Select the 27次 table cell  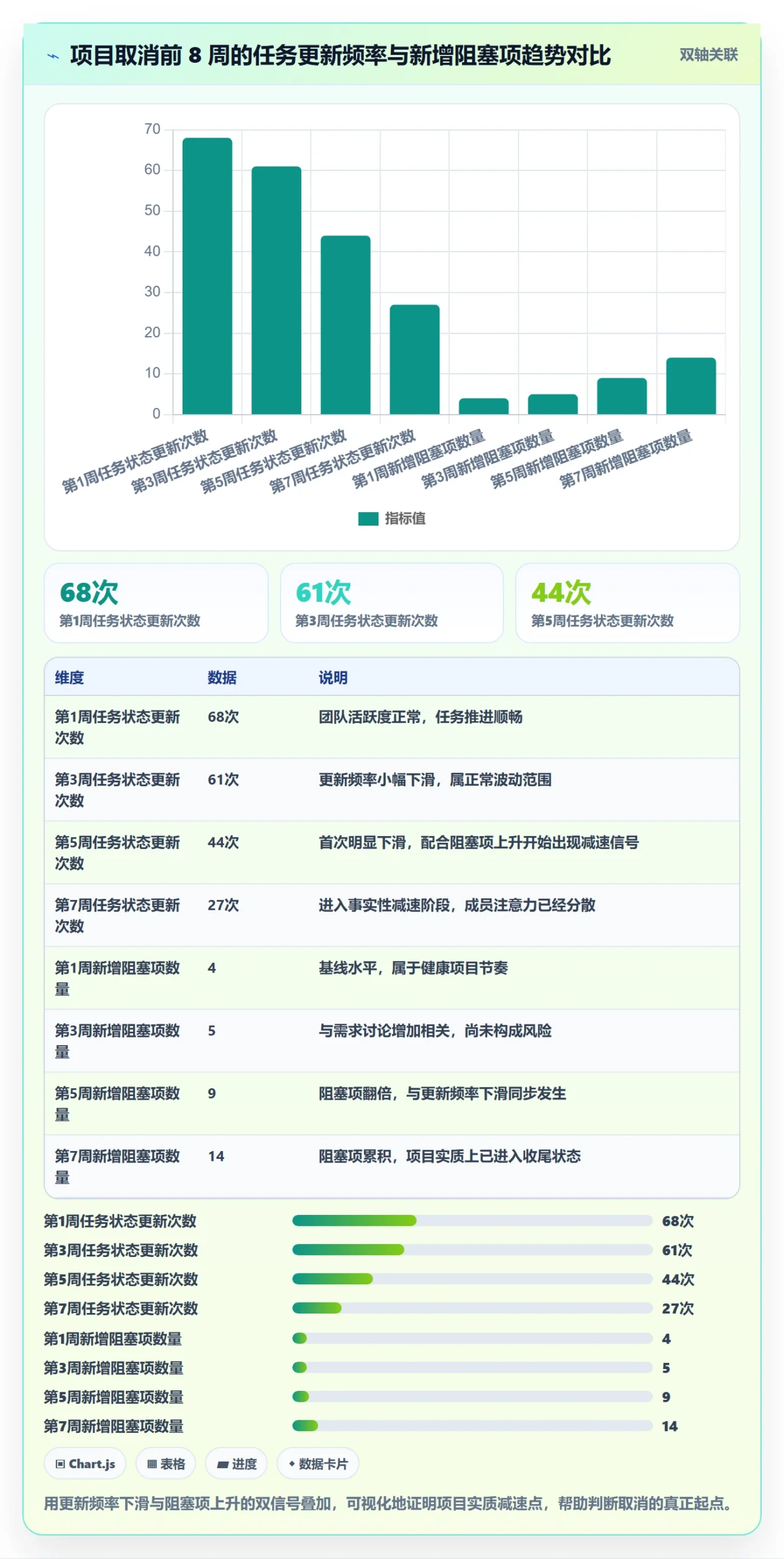pos(223,905)
